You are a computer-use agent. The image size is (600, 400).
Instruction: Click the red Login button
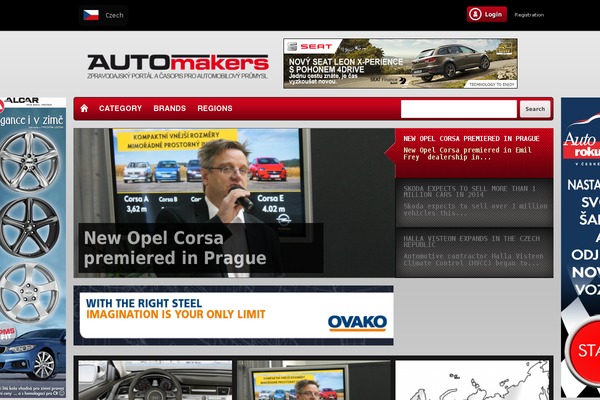click(x=487, y=15)
